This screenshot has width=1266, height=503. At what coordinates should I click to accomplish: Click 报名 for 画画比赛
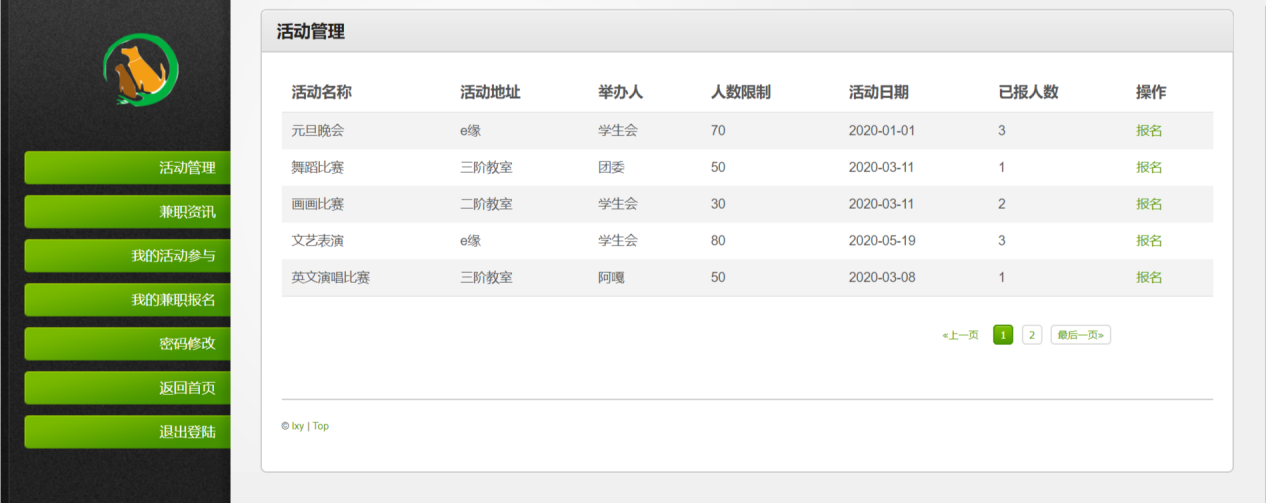point(1149,204)
